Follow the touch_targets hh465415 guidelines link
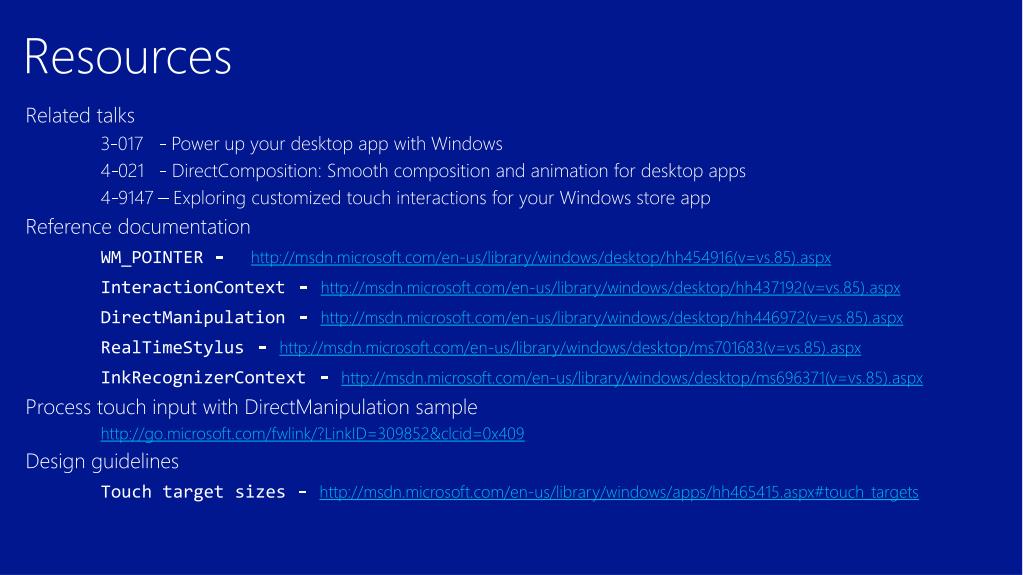1023x575 pixels. tap(618, 492)
